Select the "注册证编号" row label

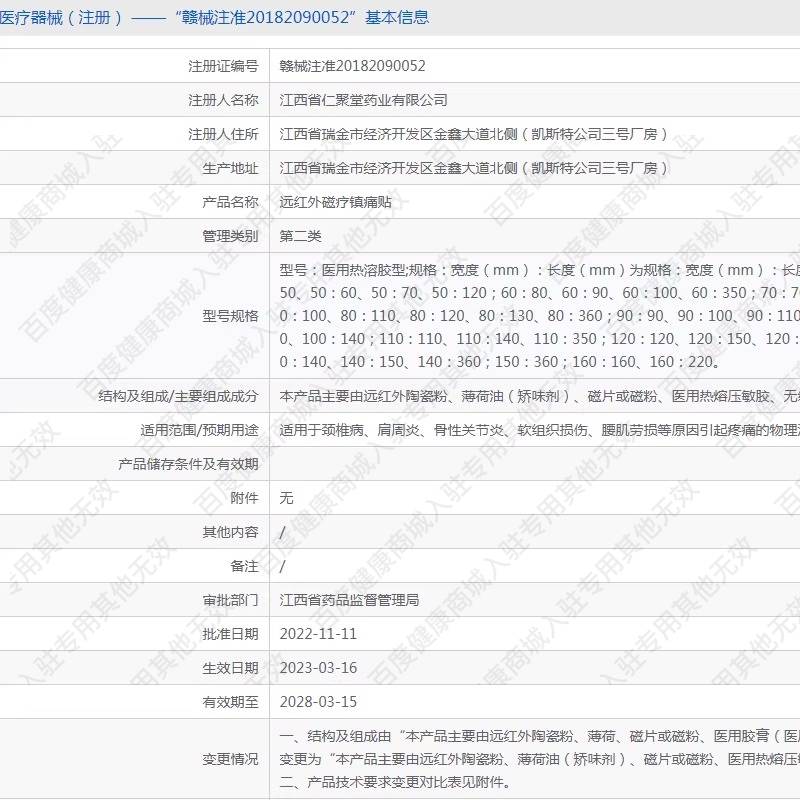pyautogui.click(x=223, y=66)
